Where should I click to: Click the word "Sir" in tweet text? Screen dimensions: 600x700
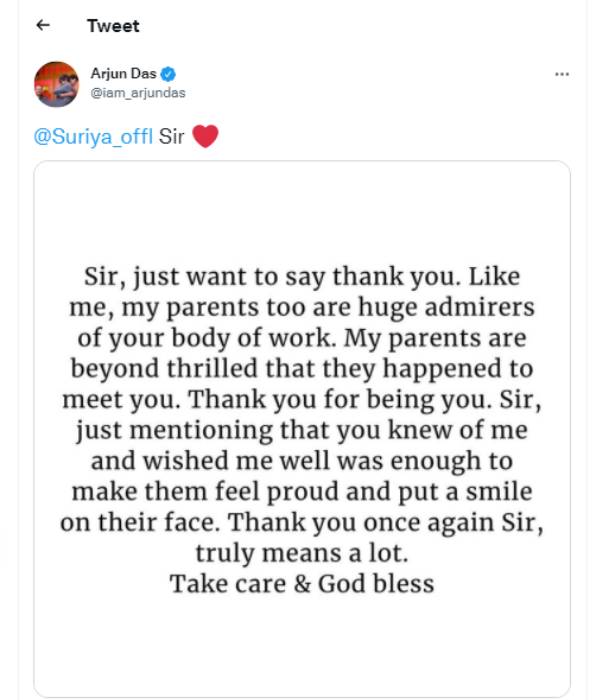[x=171, y=137]
